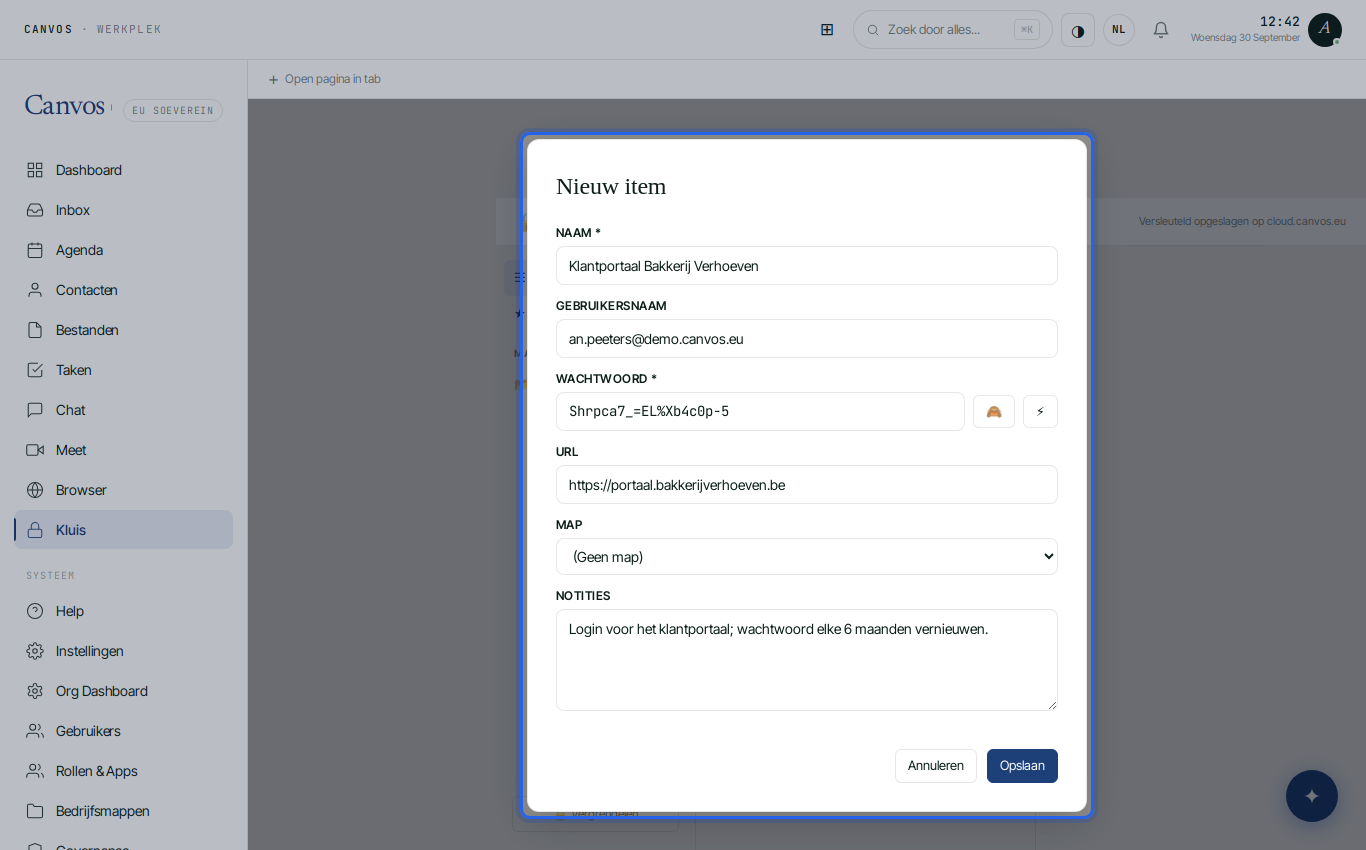Open notifications with the bell icon
The width and height of the screenshot is (1366, 850).
tap(1161, 30)
